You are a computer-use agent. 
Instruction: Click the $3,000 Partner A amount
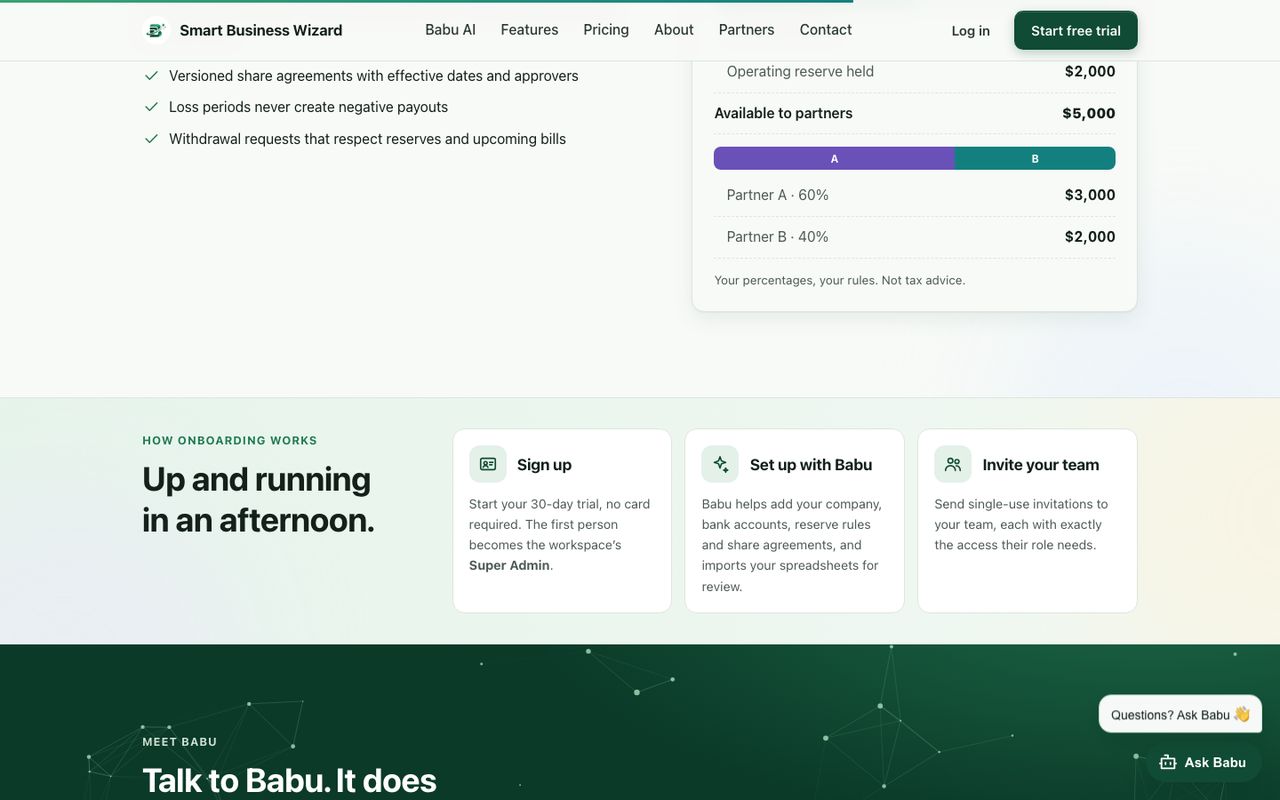[x=1090, y=195]
